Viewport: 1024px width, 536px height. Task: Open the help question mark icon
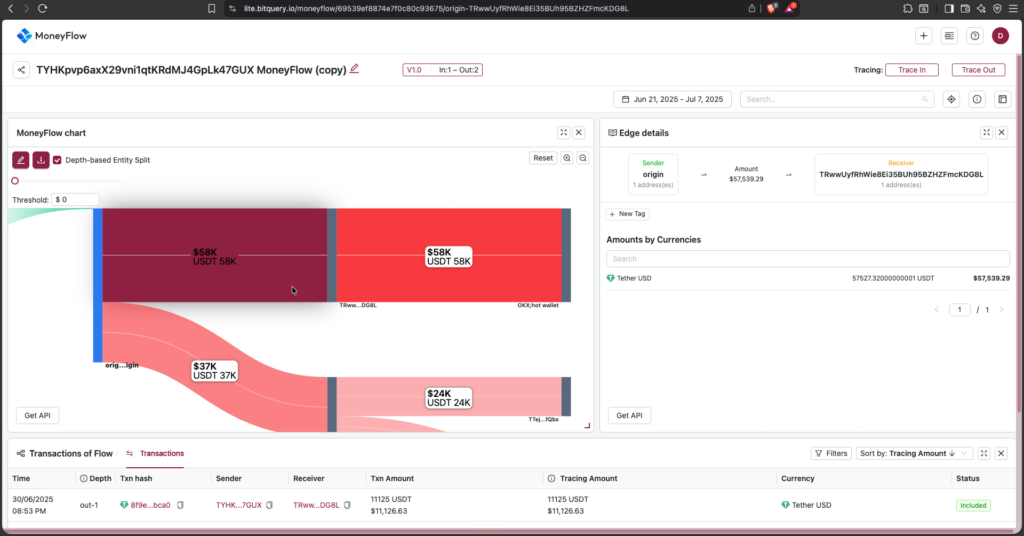click(974, 36)
